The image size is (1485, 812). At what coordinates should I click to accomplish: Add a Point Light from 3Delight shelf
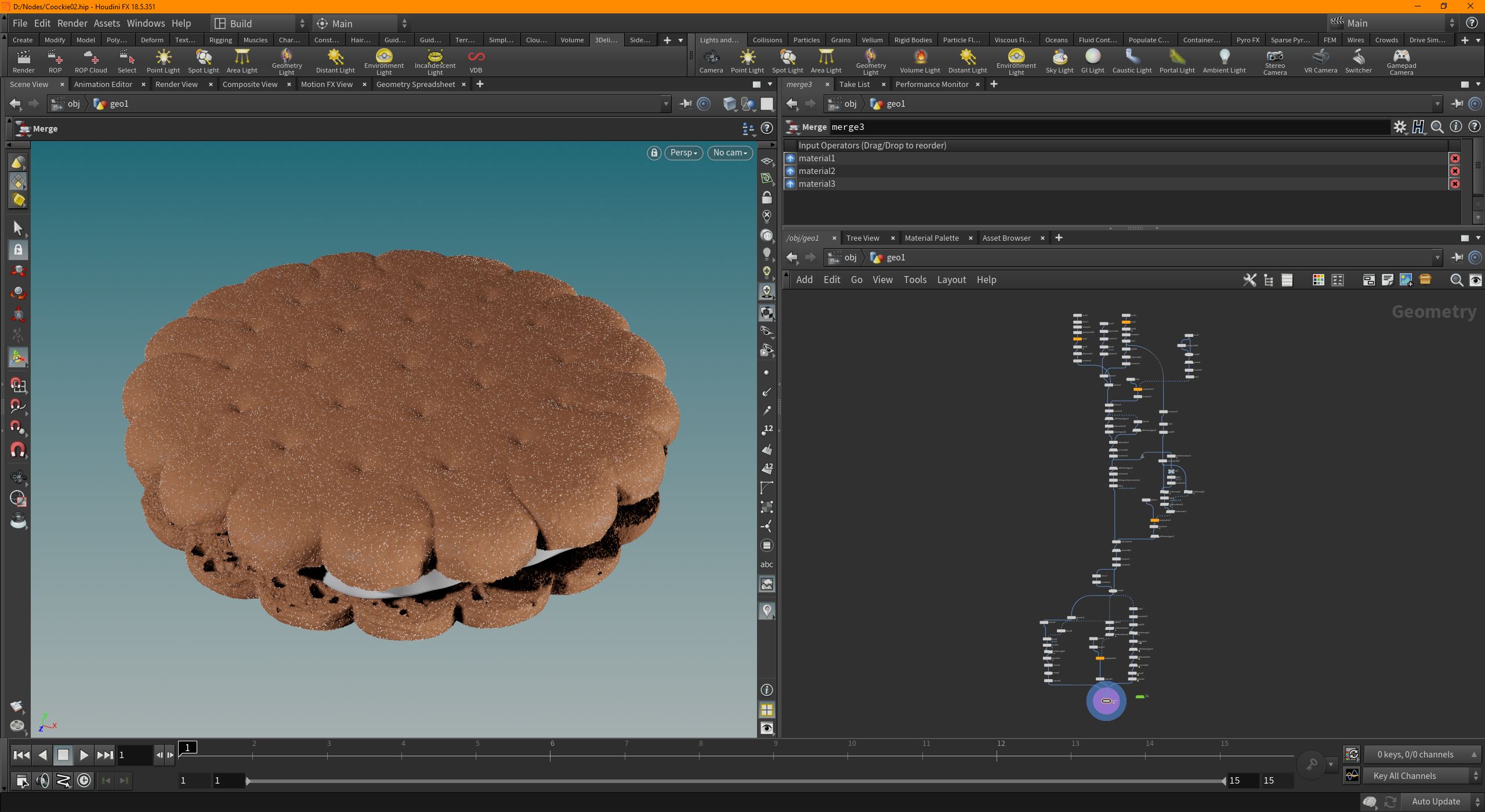(163, 61)
